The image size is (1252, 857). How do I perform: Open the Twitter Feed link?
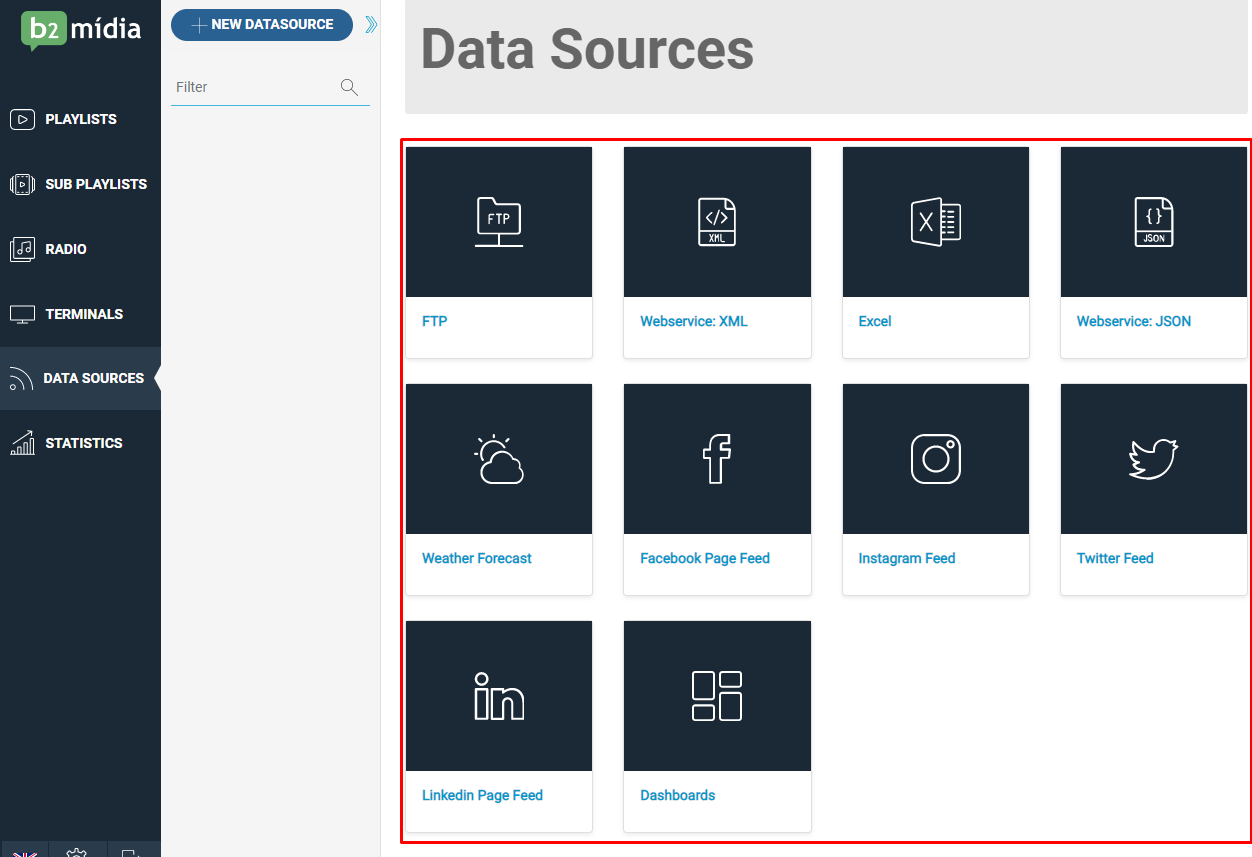[1115, 558]
